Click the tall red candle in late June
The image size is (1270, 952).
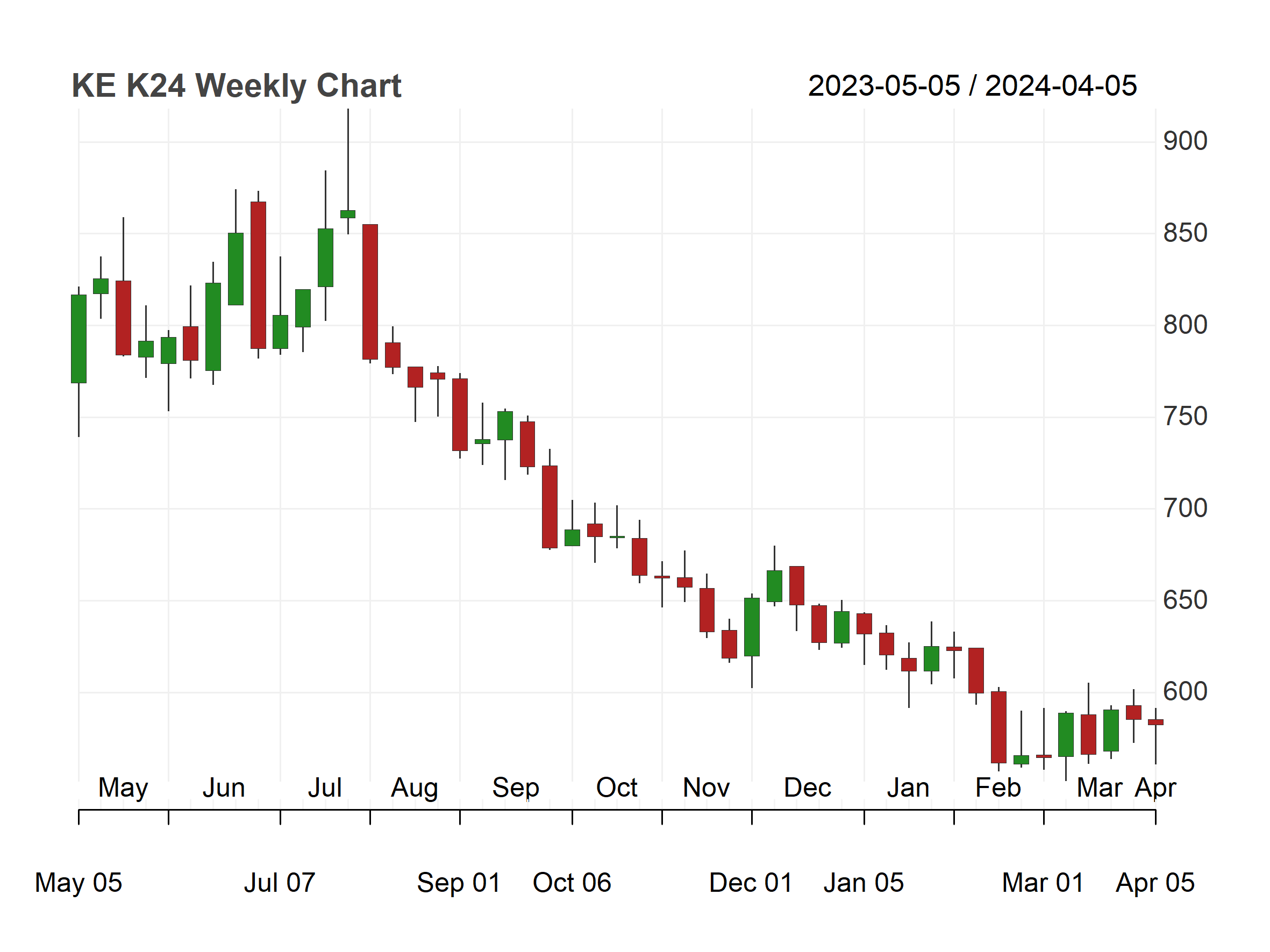click(x=259, y=275)
